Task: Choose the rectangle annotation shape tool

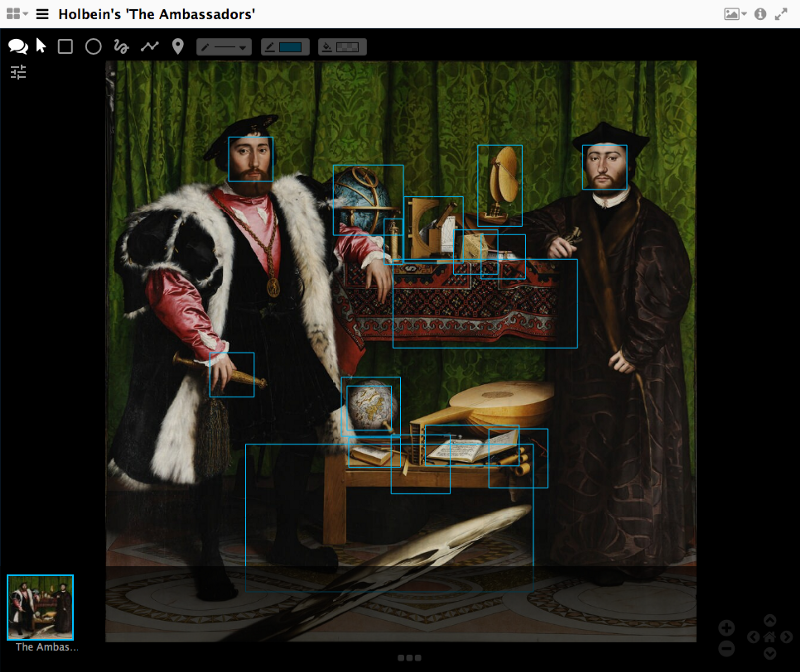Action: point(65,46)
